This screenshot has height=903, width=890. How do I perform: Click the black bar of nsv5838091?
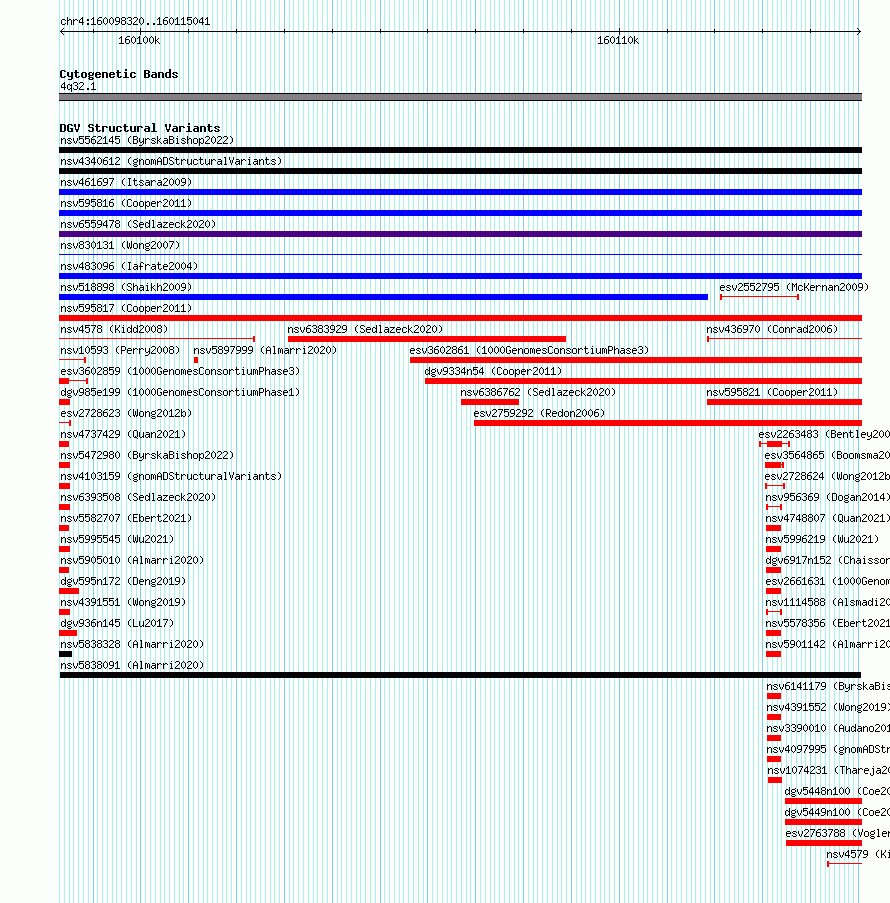[x=460, y=675]
